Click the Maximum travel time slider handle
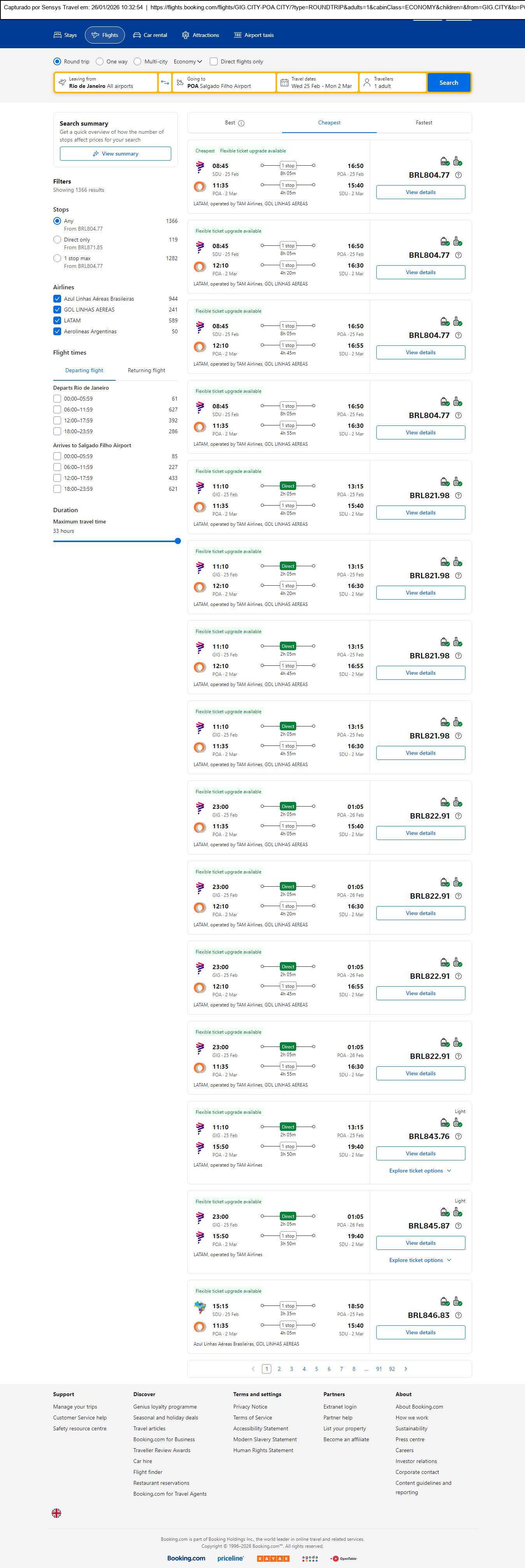This screenshot has height=1568, width=525. point(178,541)
